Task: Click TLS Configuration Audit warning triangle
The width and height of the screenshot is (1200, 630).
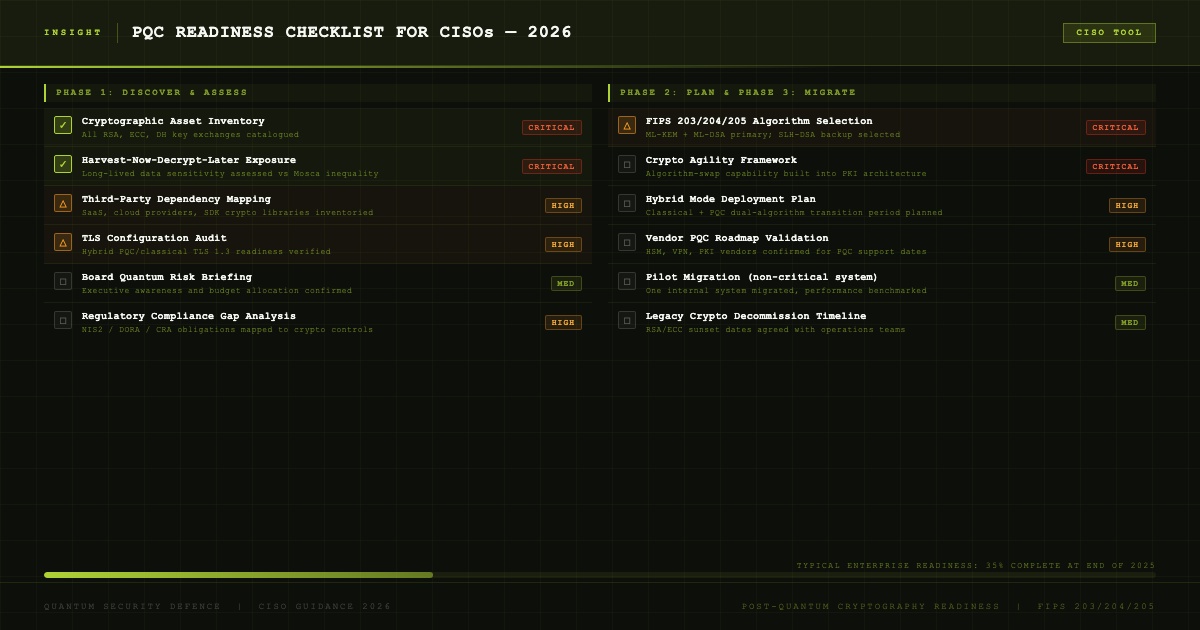Action: click(x=63, y=242)
